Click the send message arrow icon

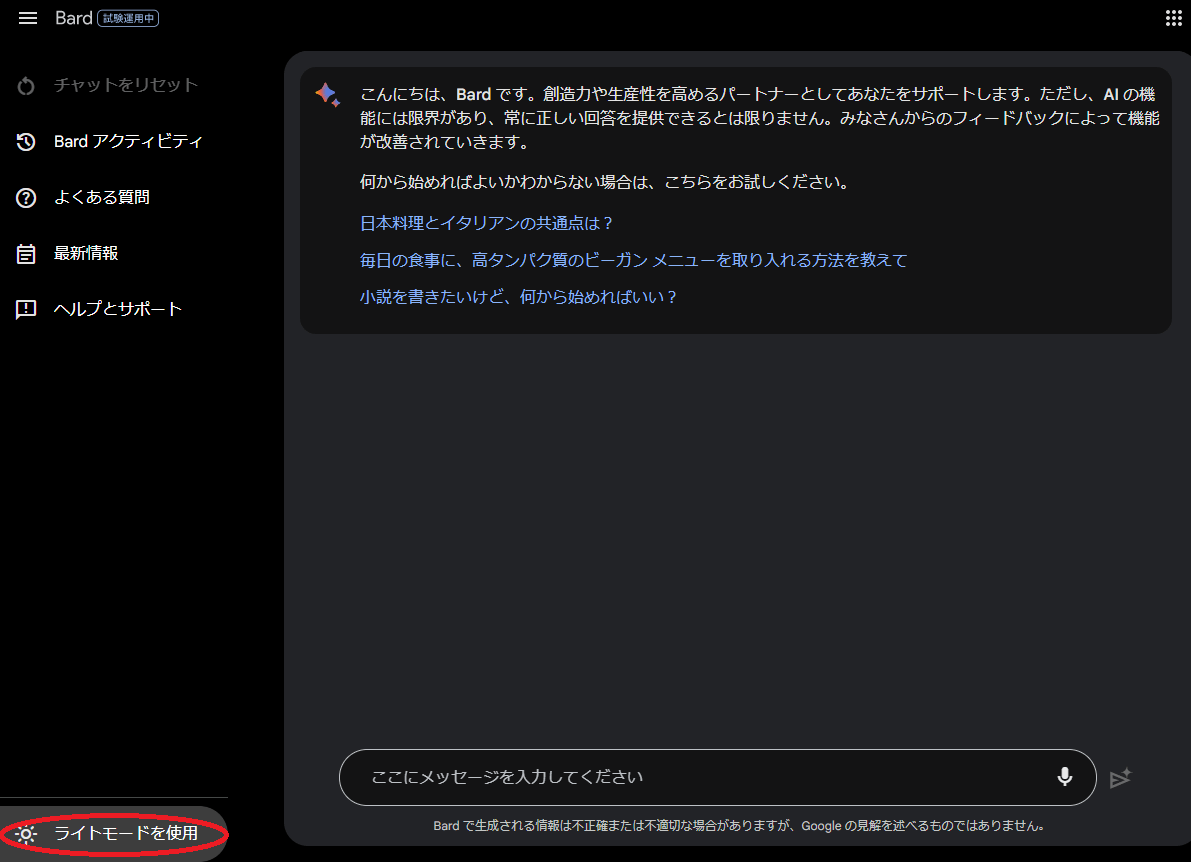1120,778
